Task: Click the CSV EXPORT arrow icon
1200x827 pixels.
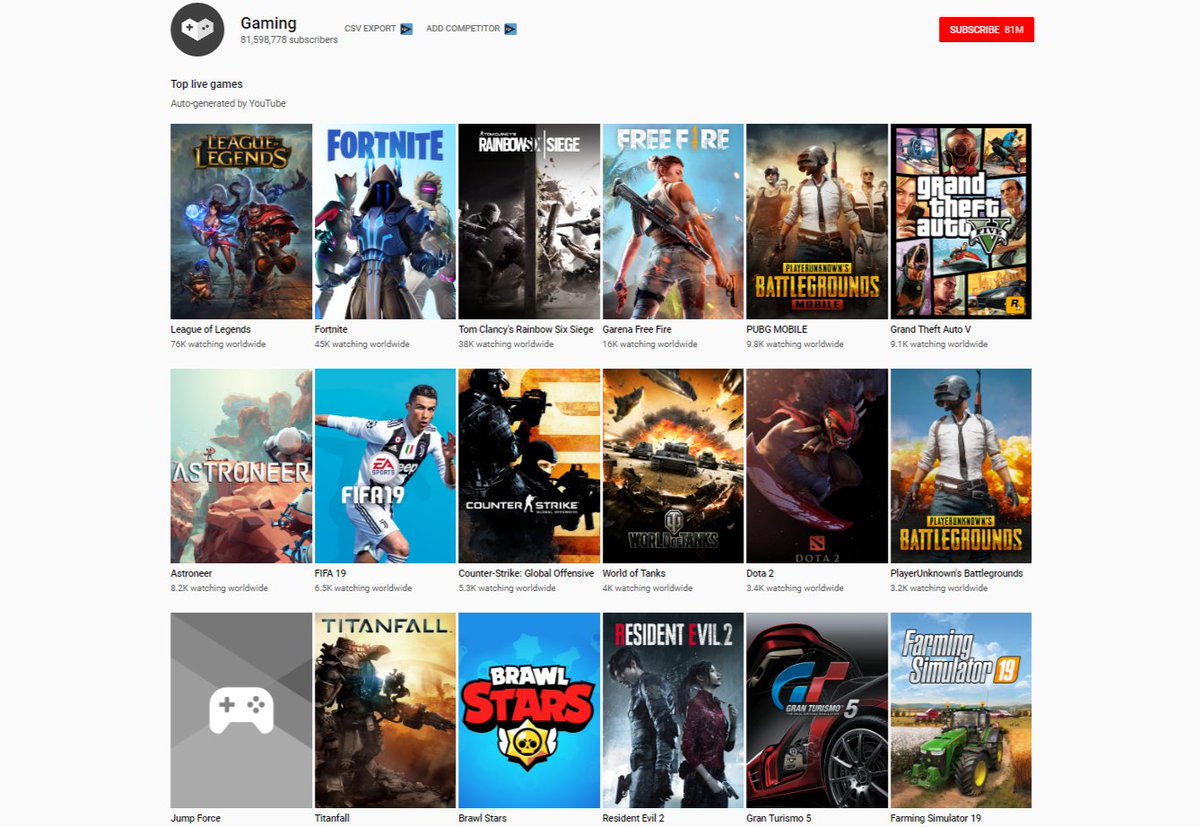Action: click(406, 29)
